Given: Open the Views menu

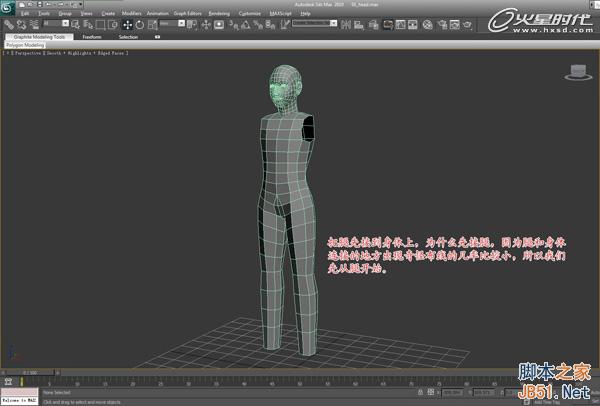Looking at the screenshot, I should [86, 13].
